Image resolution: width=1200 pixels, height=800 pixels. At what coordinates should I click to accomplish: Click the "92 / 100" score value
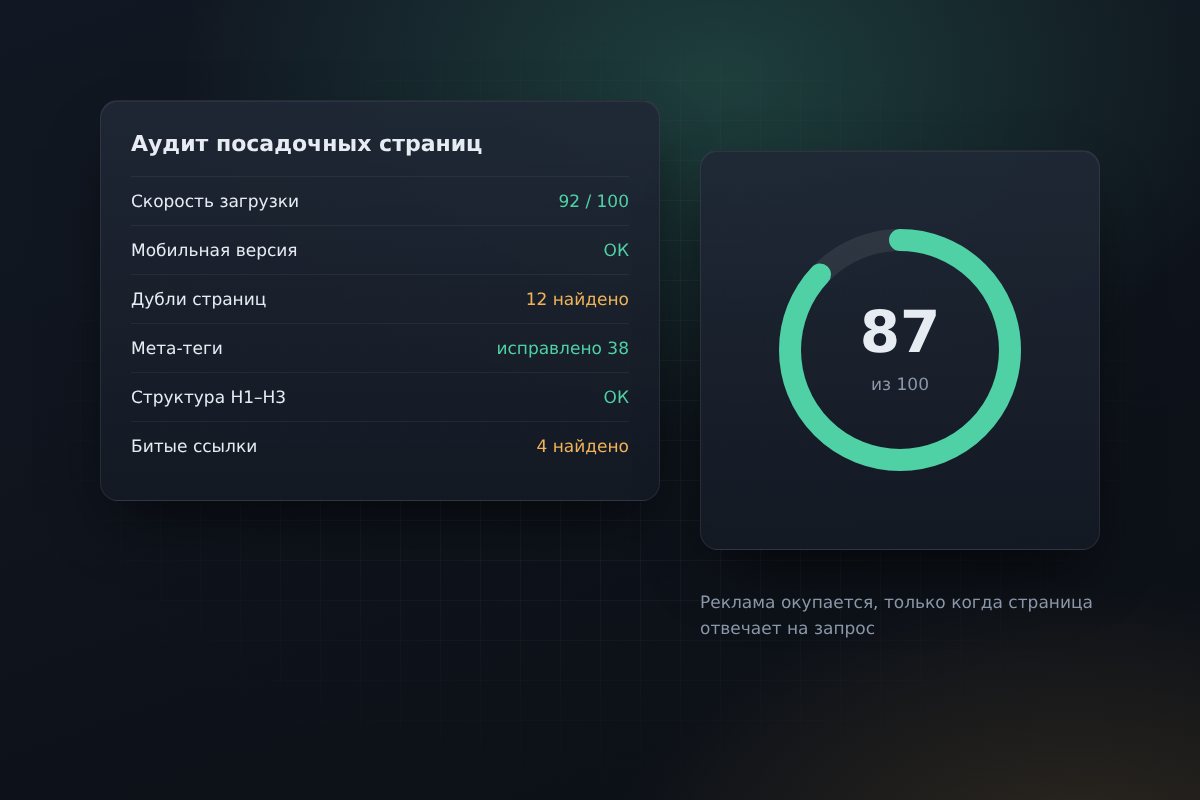coord(594,202)
